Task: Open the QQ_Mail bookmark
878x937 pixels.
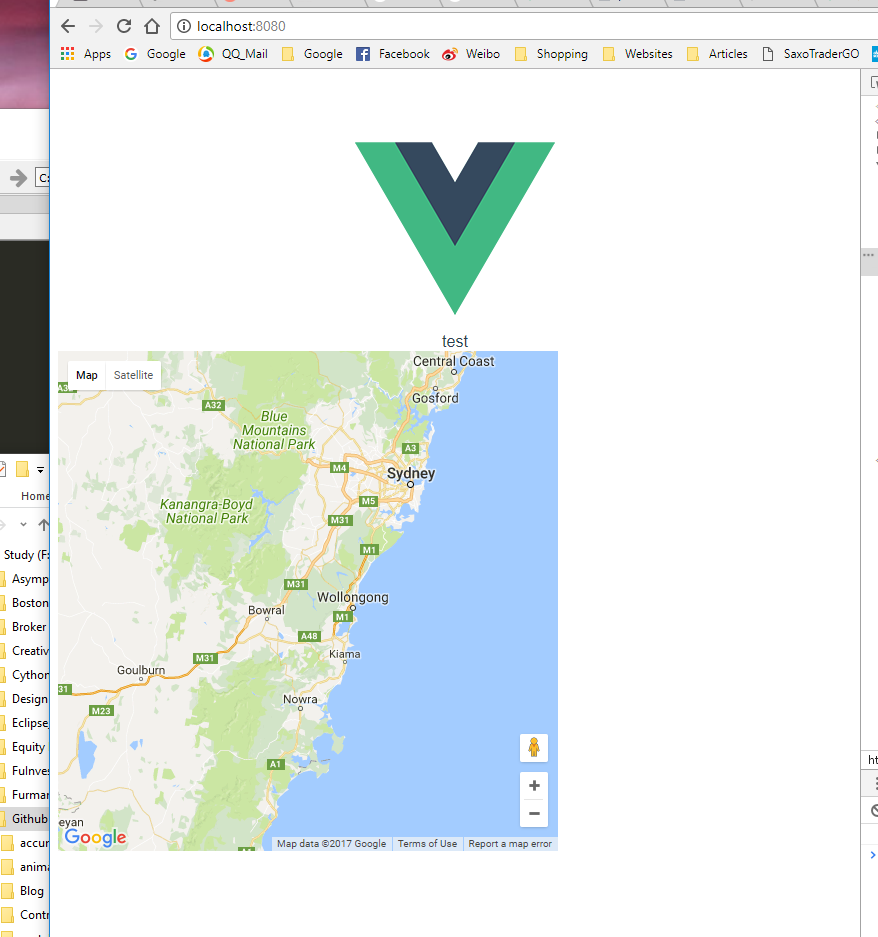Action: [x=233, y=54]
